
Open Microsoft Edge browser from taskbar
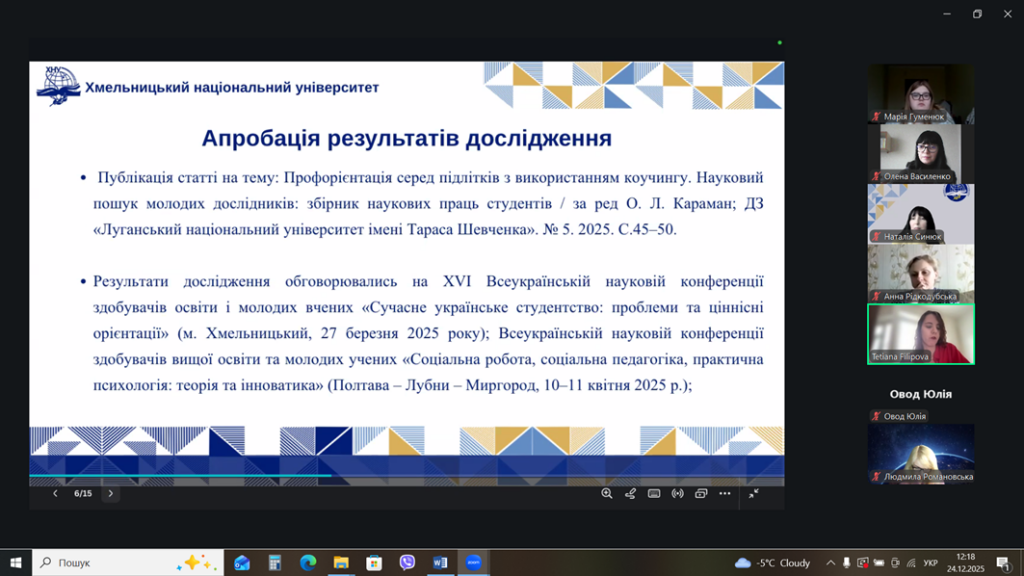click(x=308, y=563)
